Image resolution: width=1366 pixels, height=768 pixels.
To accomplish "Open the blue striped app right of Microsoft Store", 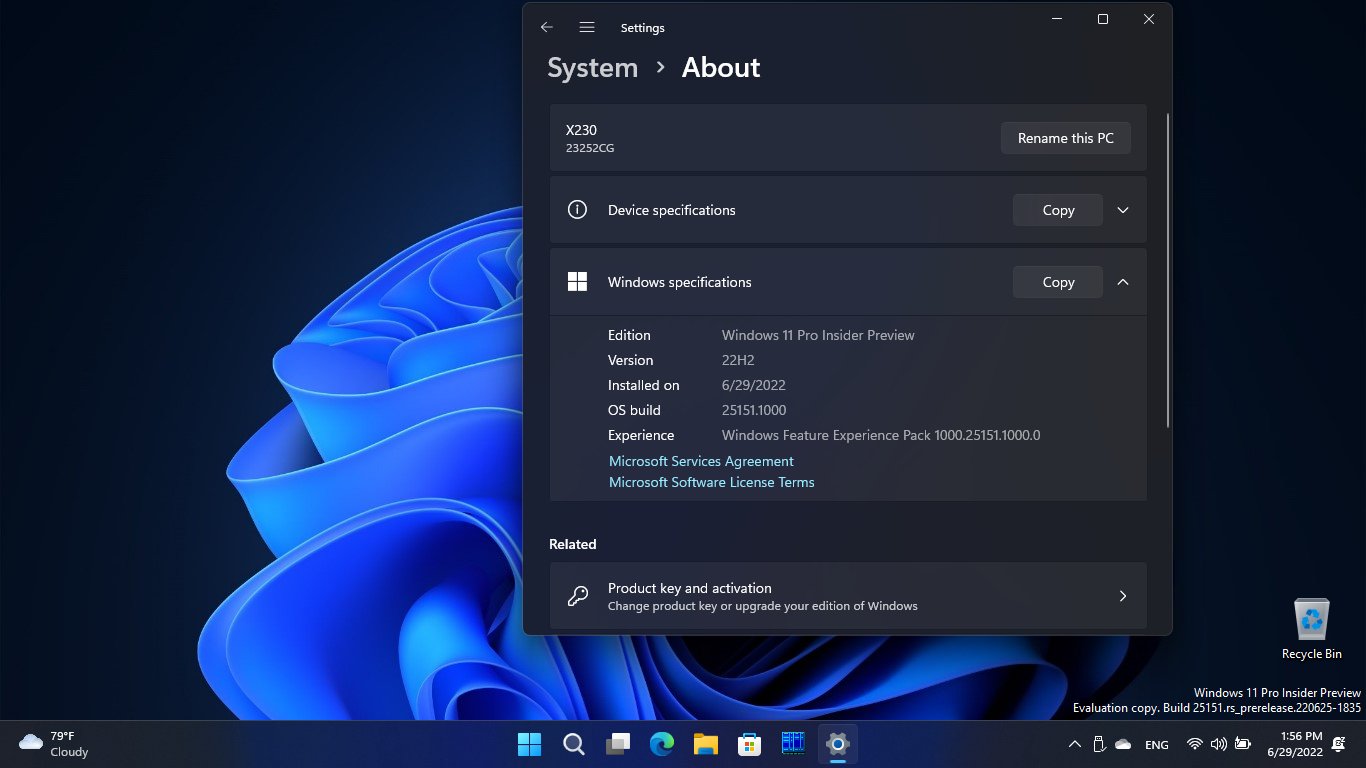I will (793, 744).
